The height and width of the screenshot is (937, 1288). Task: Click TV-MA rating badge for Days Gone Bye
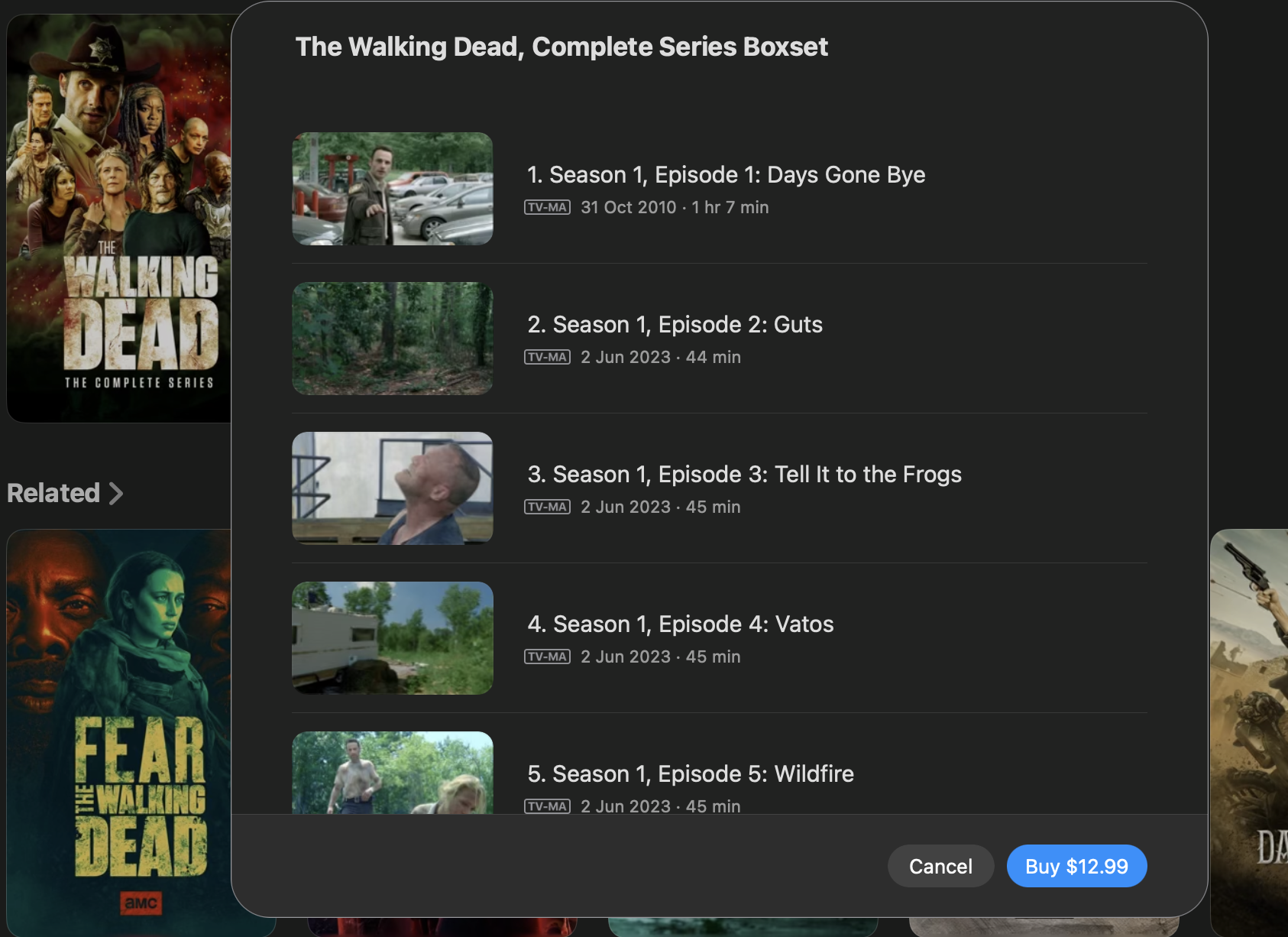[x=547, y=207]
